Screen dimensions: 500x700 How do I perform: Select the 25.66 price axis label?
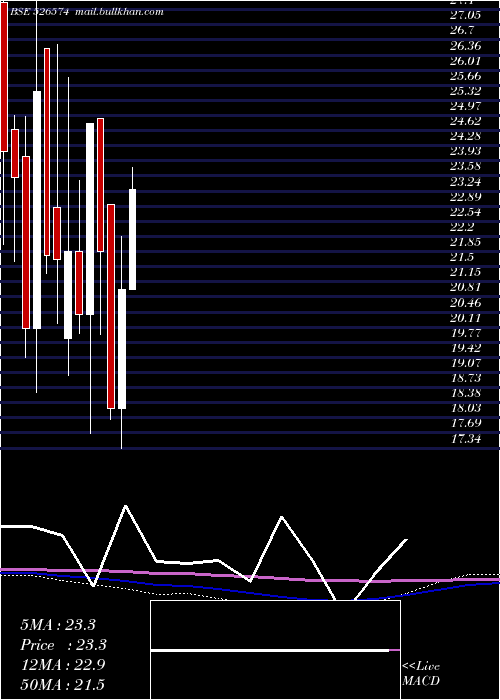tap(466, 76)
